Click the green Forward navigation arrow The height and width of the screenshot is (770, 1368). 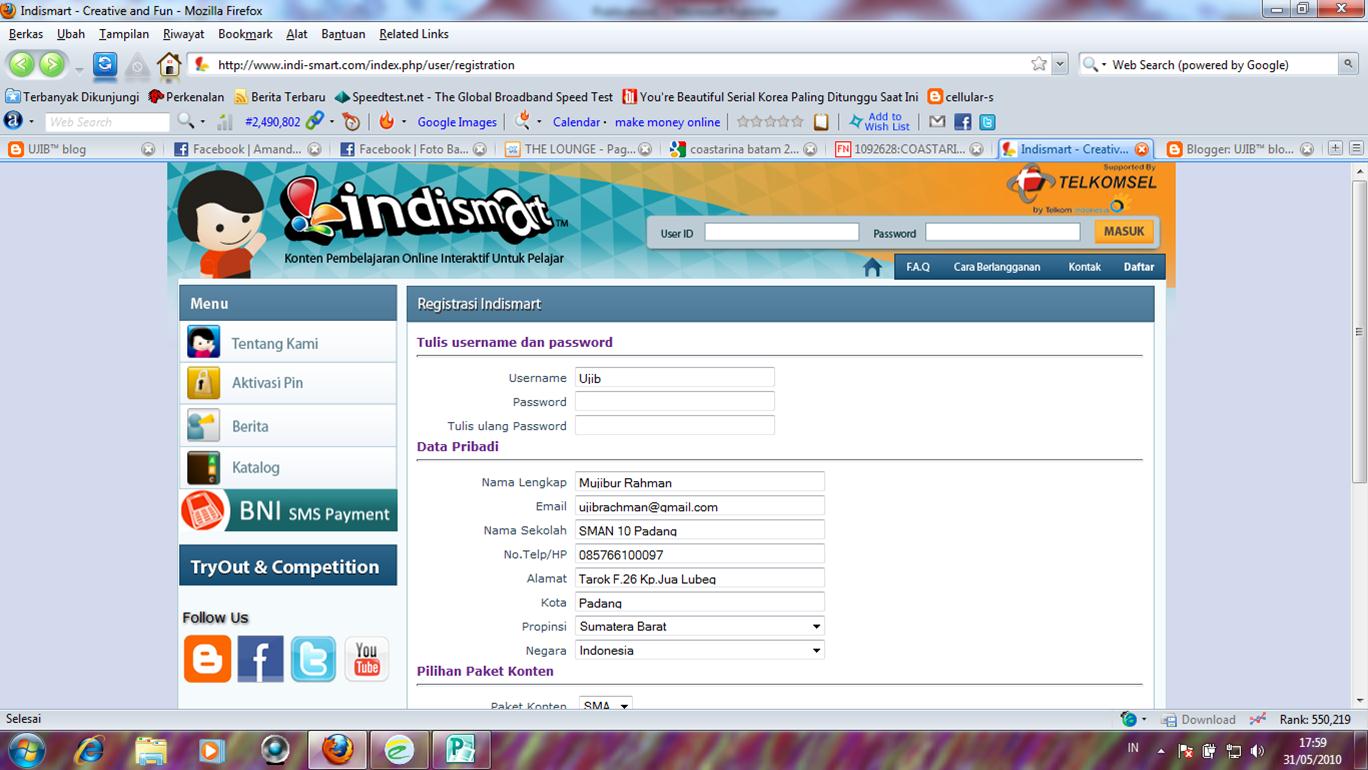pyautogui.click(x=51, y=65)
